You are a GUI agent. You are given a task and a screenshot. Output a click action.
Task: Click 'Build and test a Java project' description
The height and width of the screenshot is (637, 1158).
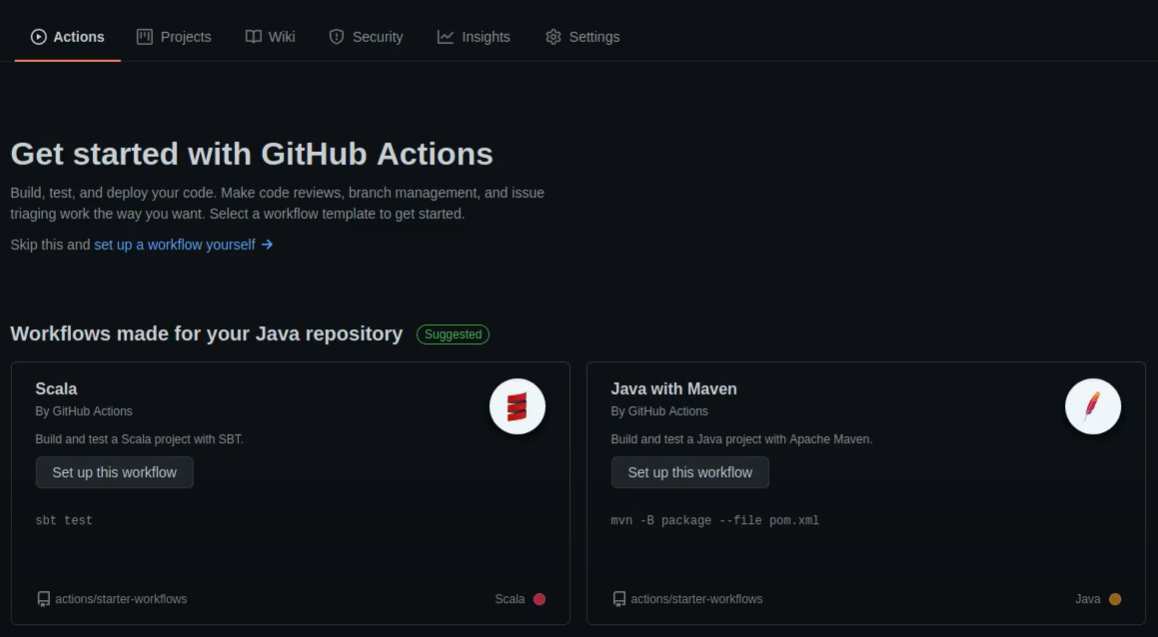click(x=741, y=439)
